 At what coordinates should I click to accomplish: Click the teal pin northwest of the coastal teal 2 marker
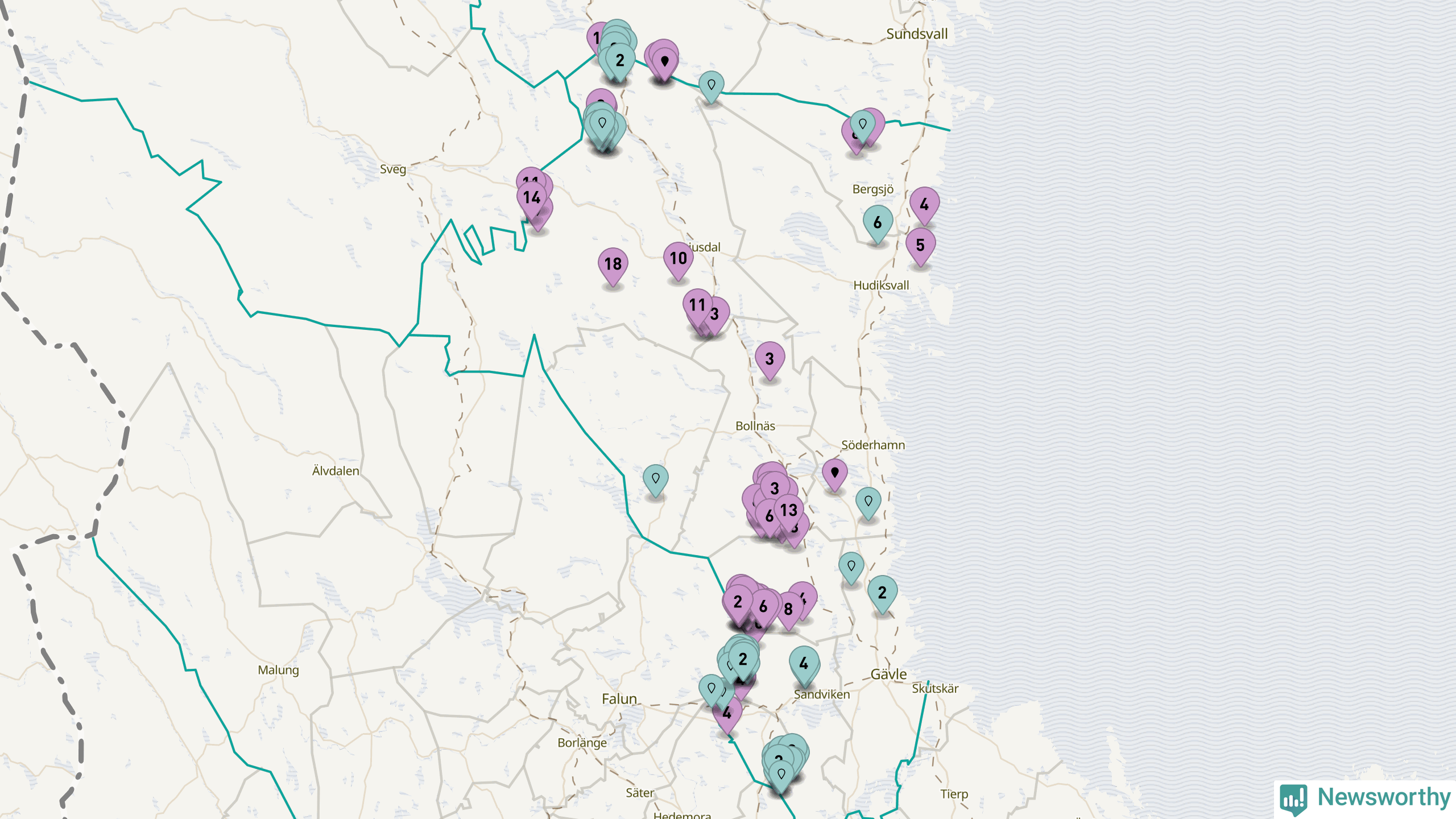851,569
